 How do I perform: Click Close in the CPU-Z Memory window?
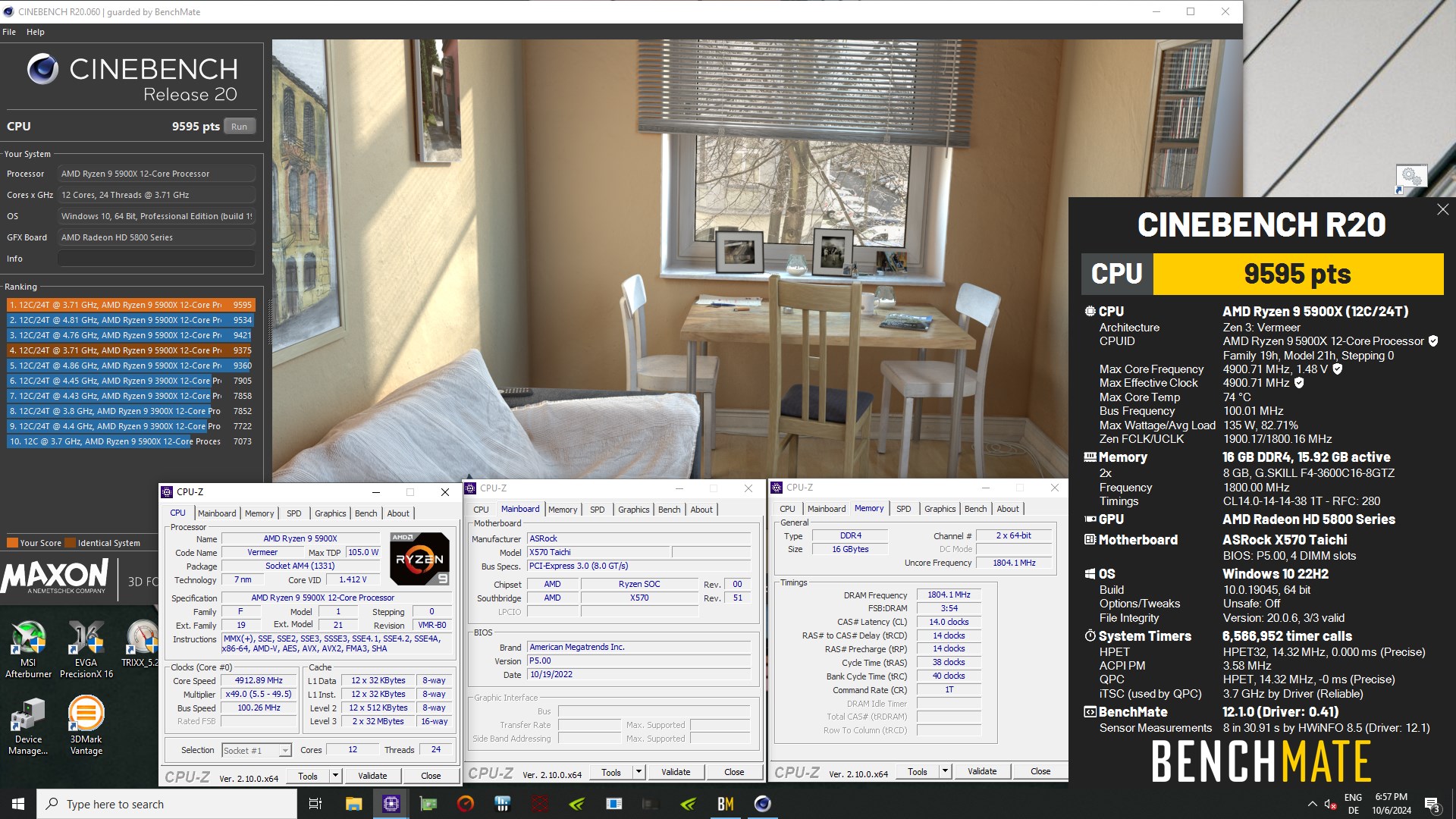tap(1040, 771)
